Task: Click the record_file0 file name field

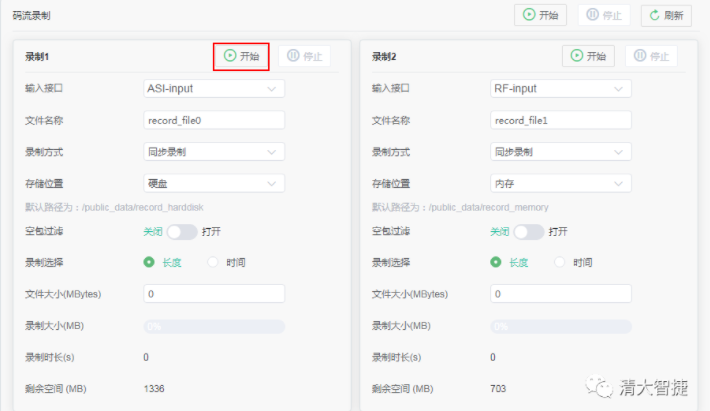Action: click(214, 120)
